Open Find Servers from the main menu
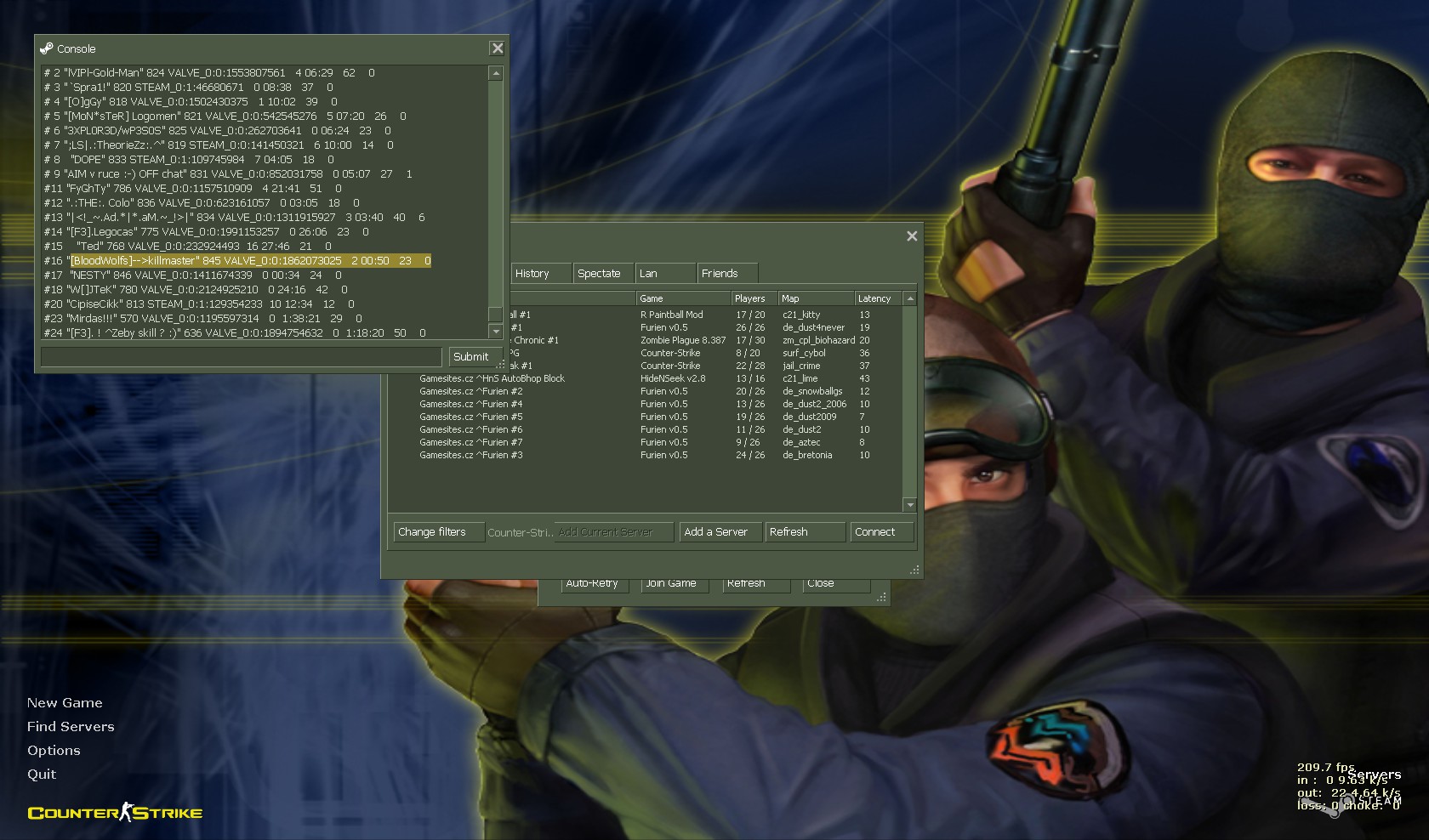 tap(71, 727)
